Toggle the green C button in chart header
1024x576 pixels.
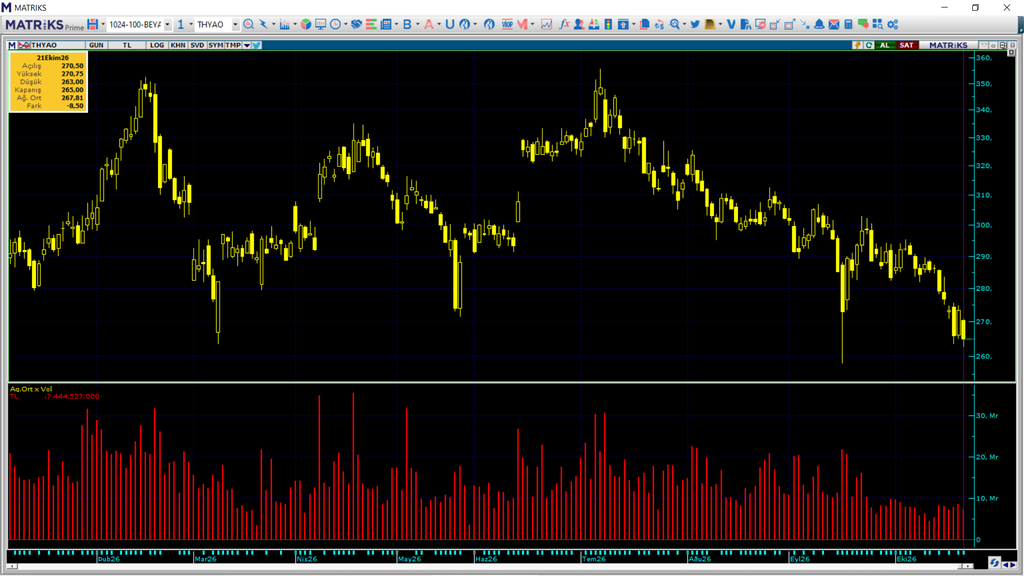pyautogui.click(x=869, y=45)
